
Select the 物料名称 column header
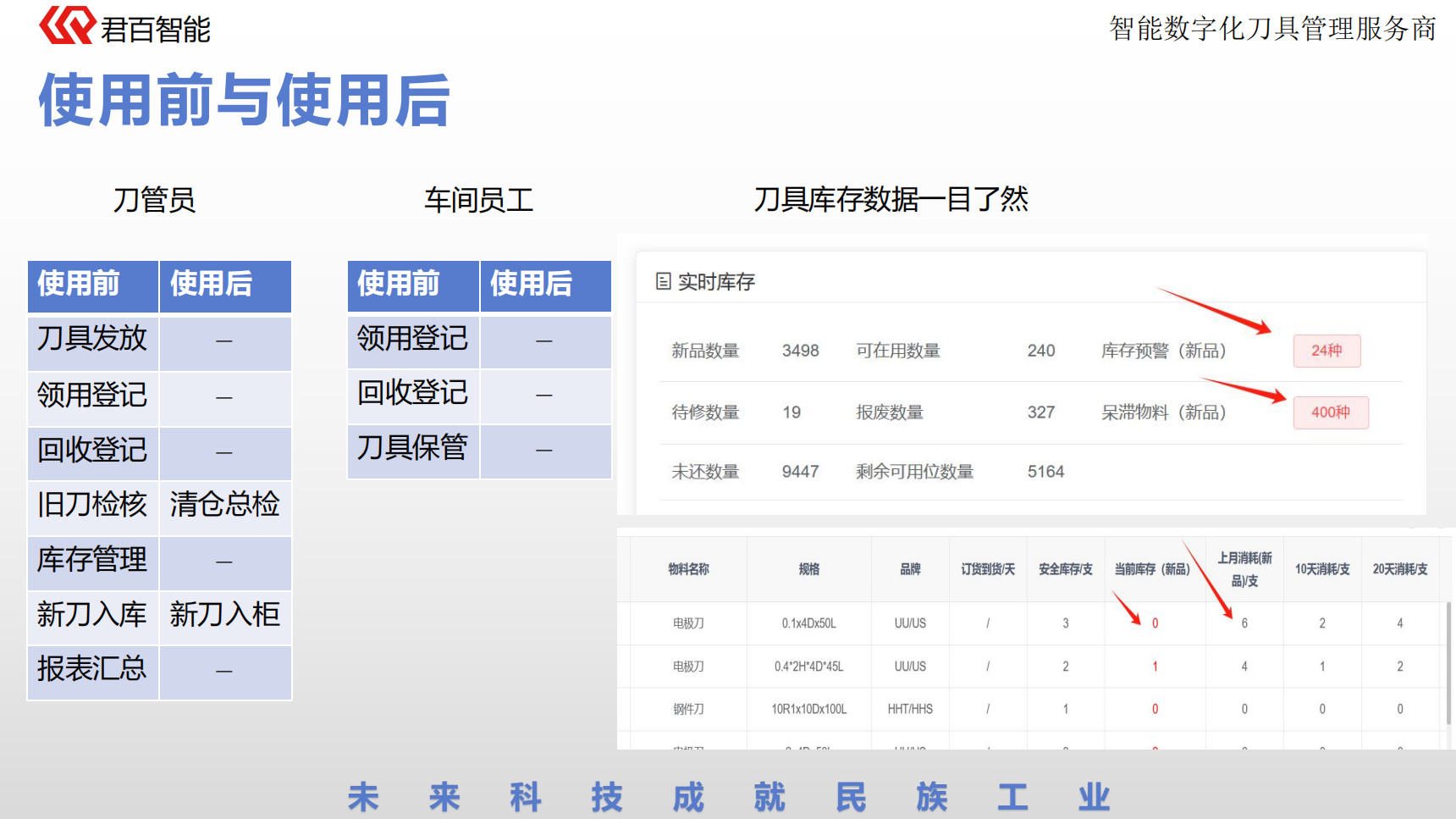click(688, 569)
